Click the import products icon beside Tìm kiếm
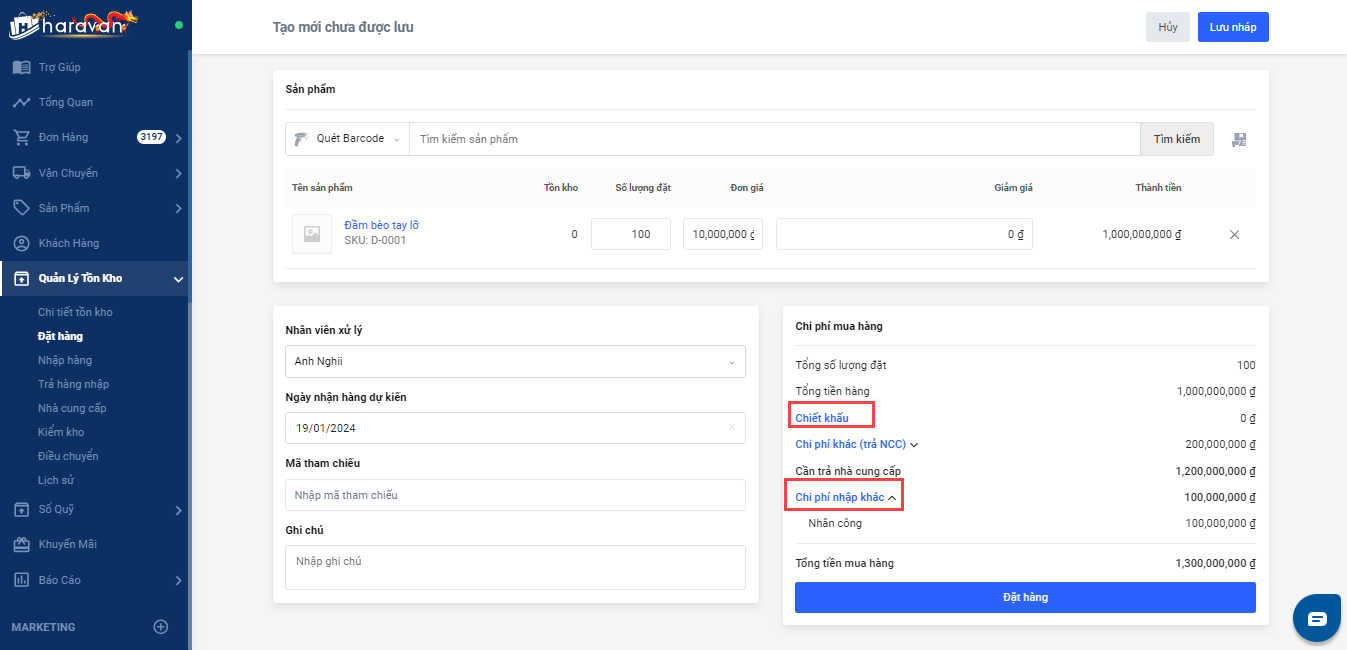 [1239, 140]
